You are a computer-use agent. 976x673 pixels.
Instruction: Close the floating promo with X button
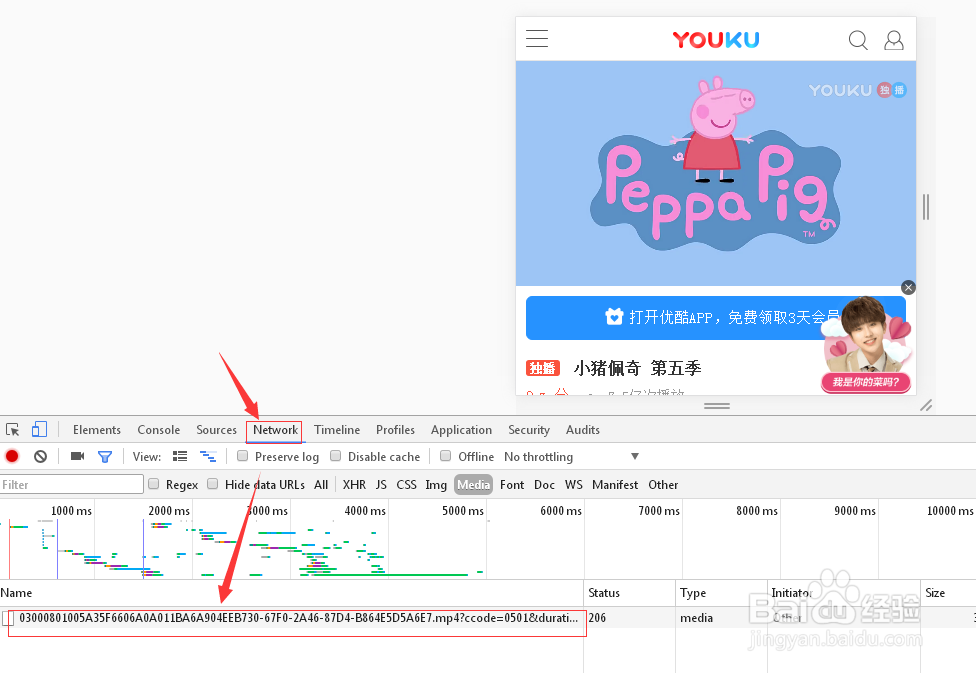tap(908, 288)
